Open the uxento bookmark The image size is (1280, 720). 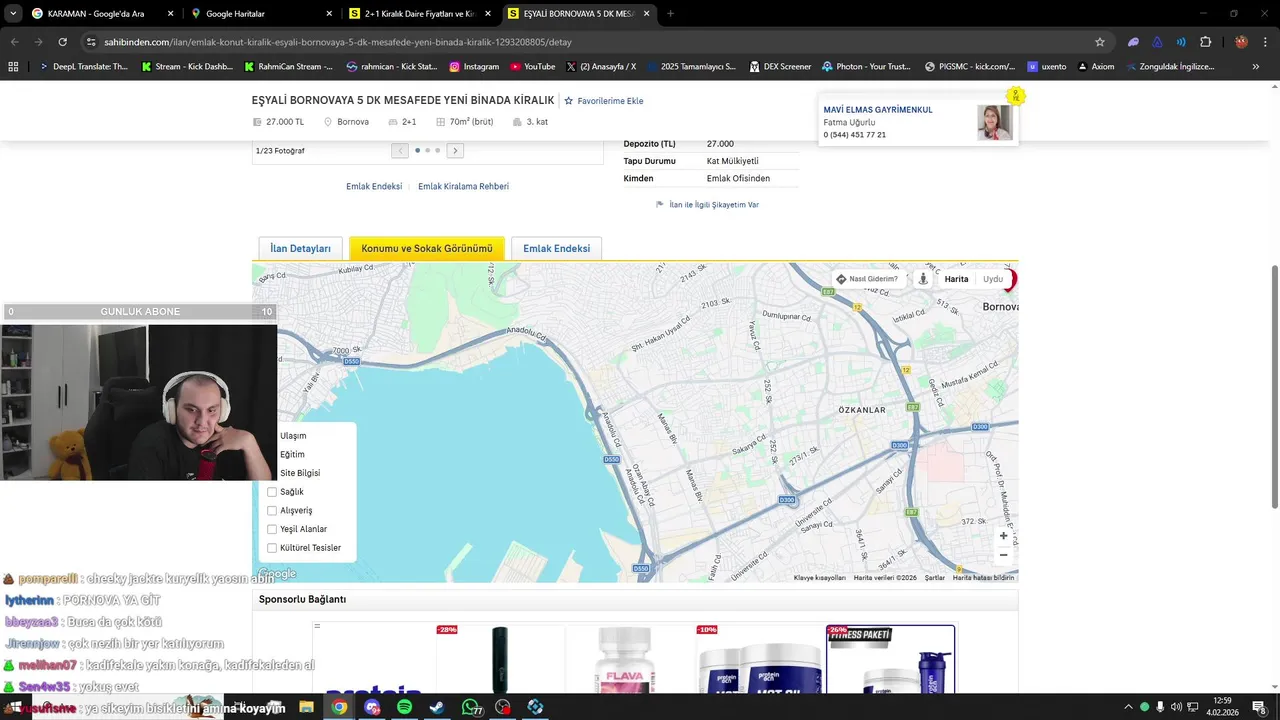pos(1047,67)
